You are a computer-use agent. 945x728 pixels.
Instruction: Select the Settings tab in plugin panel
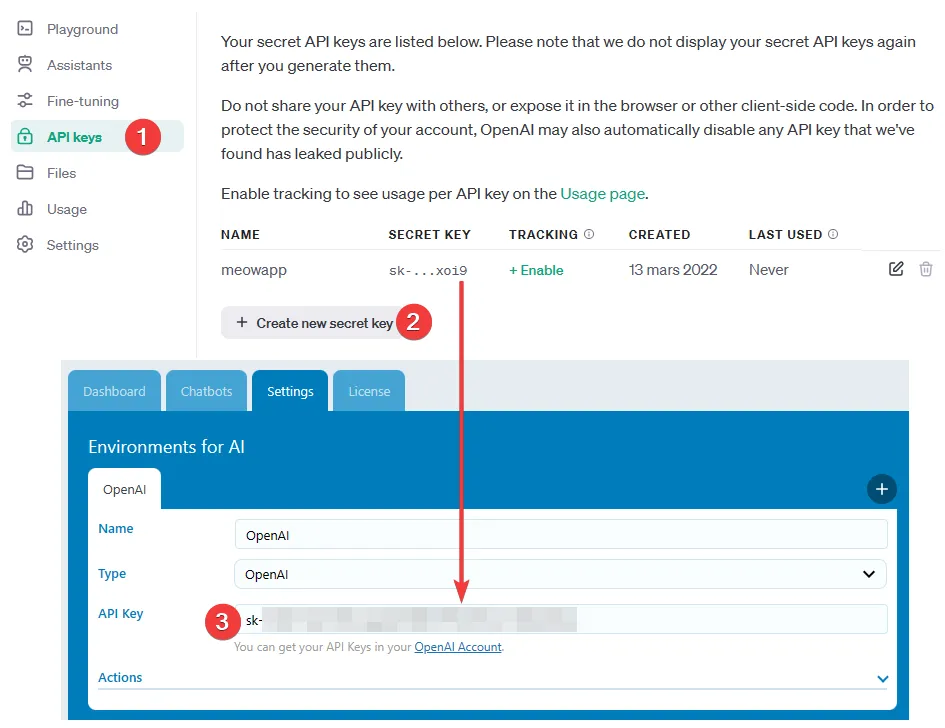coord(290,391)
